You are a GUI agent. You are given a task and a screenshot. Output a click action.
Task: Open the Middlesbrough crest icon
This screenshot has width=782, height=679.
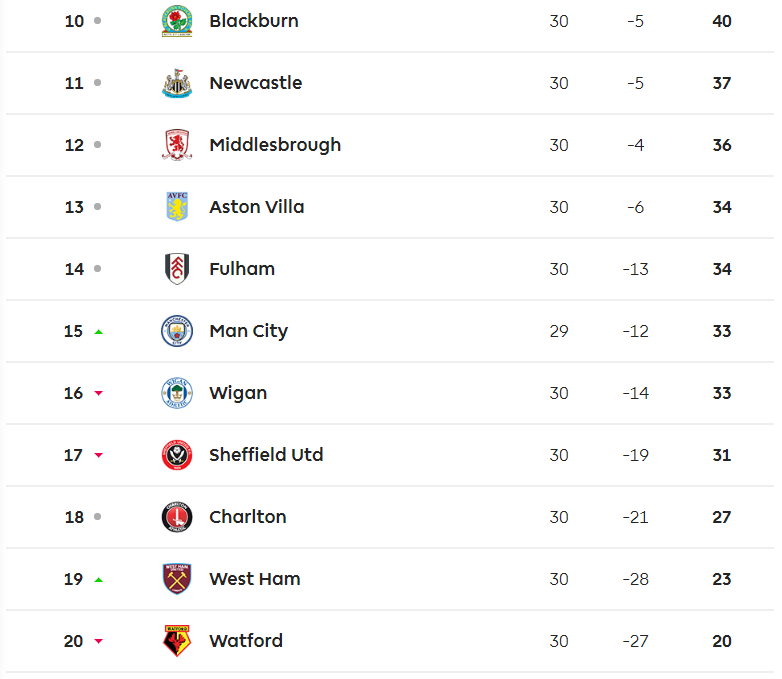click(177, 145)
